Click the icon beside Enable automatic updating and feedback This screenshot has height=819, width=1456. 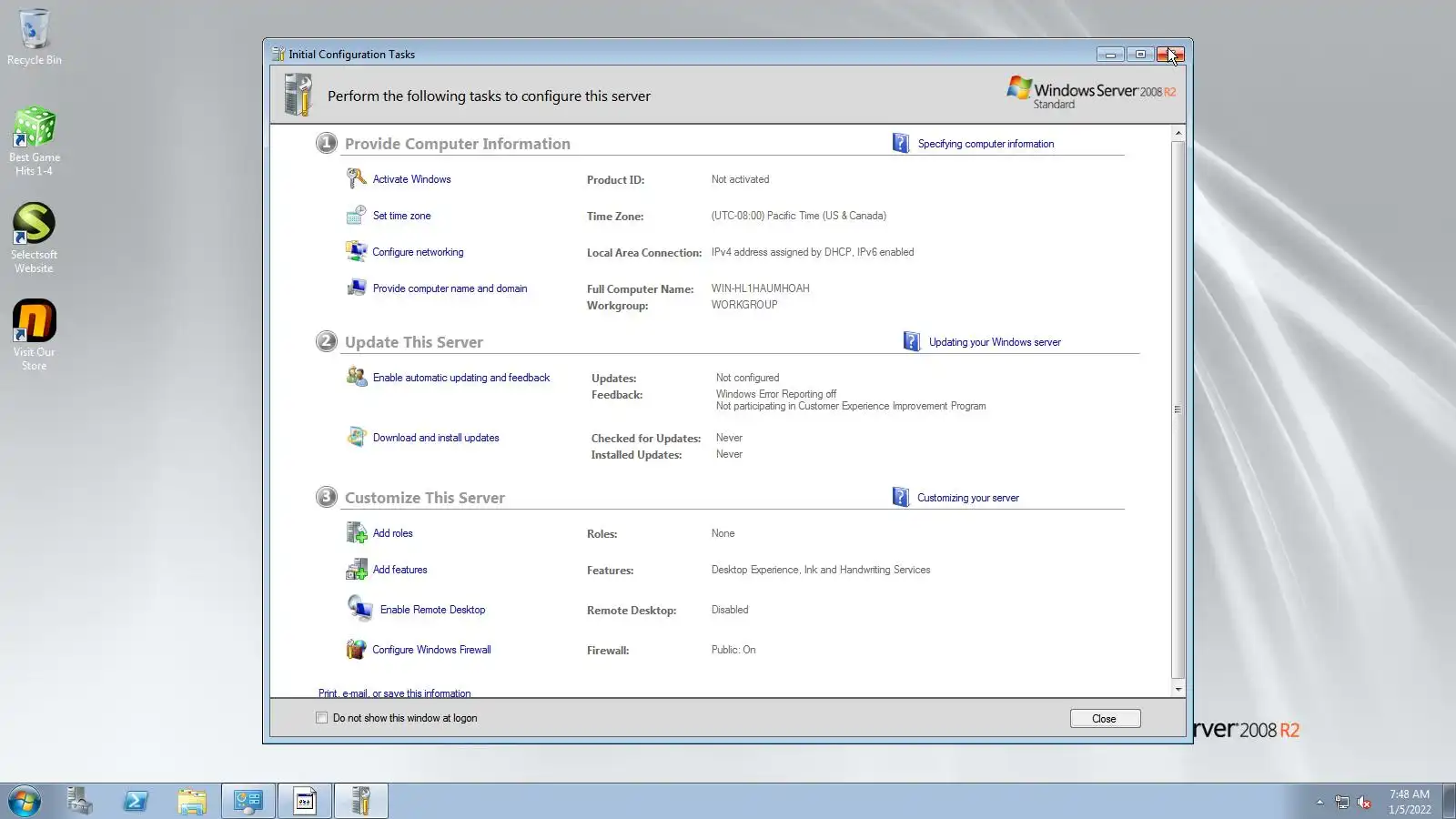click(x=356, y=377)
